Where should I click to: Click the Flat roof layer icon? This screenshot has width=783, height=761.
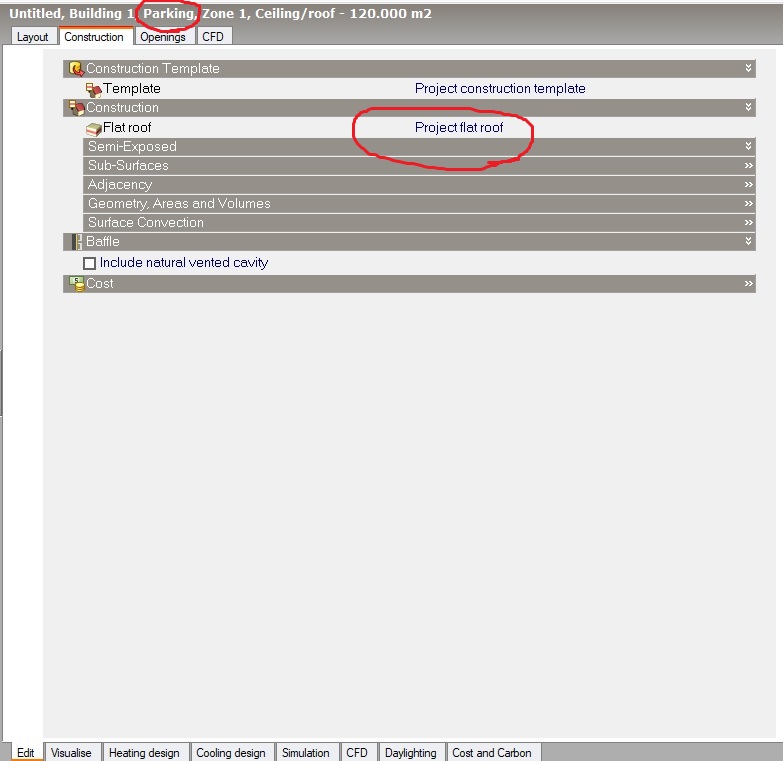(93, 129)
